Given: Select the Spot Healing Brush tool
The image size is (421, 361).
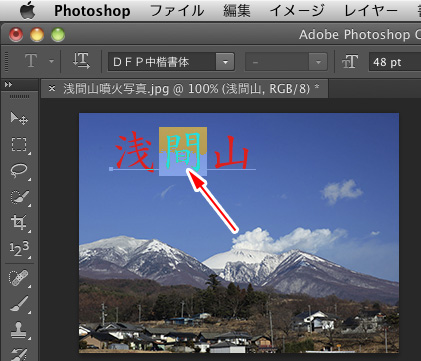Looking at the screenshot, I should (x=19, y=278).
